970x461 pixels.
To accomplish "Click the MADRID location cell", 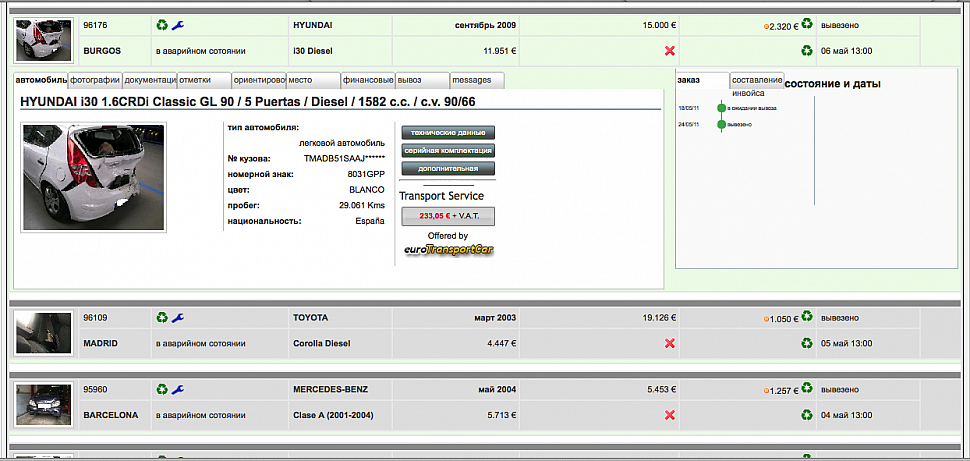I will 115,343.
